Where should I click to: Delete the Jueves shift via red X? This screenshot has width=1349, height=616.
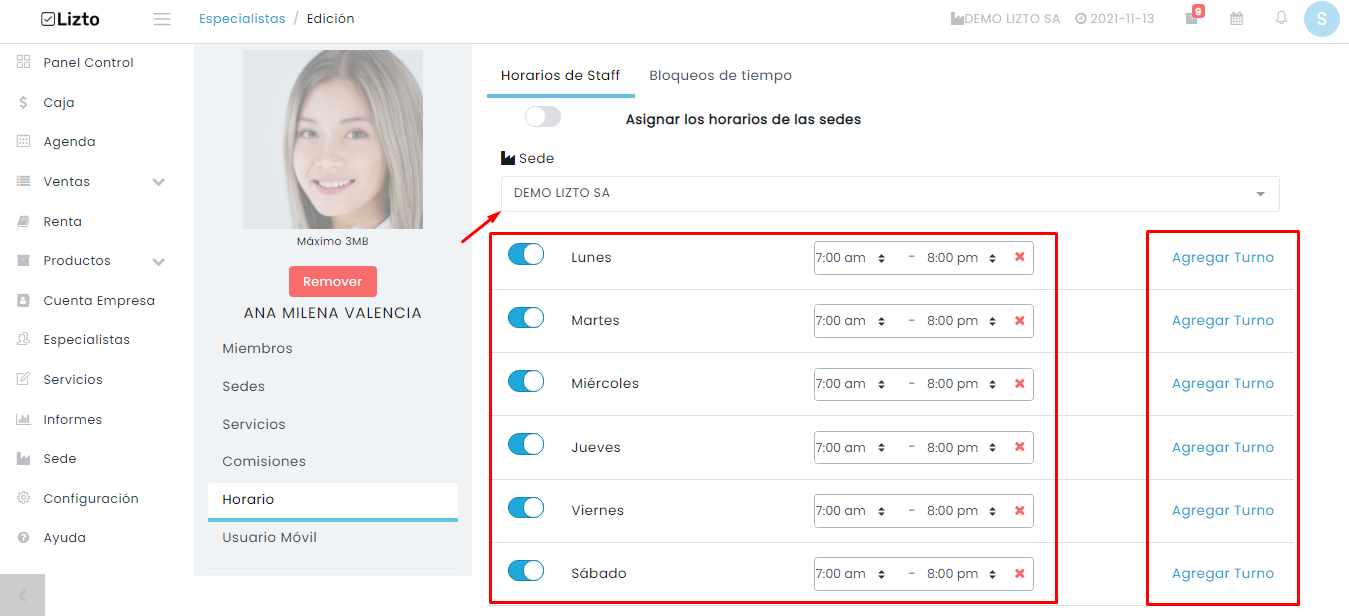(1020, 447)
